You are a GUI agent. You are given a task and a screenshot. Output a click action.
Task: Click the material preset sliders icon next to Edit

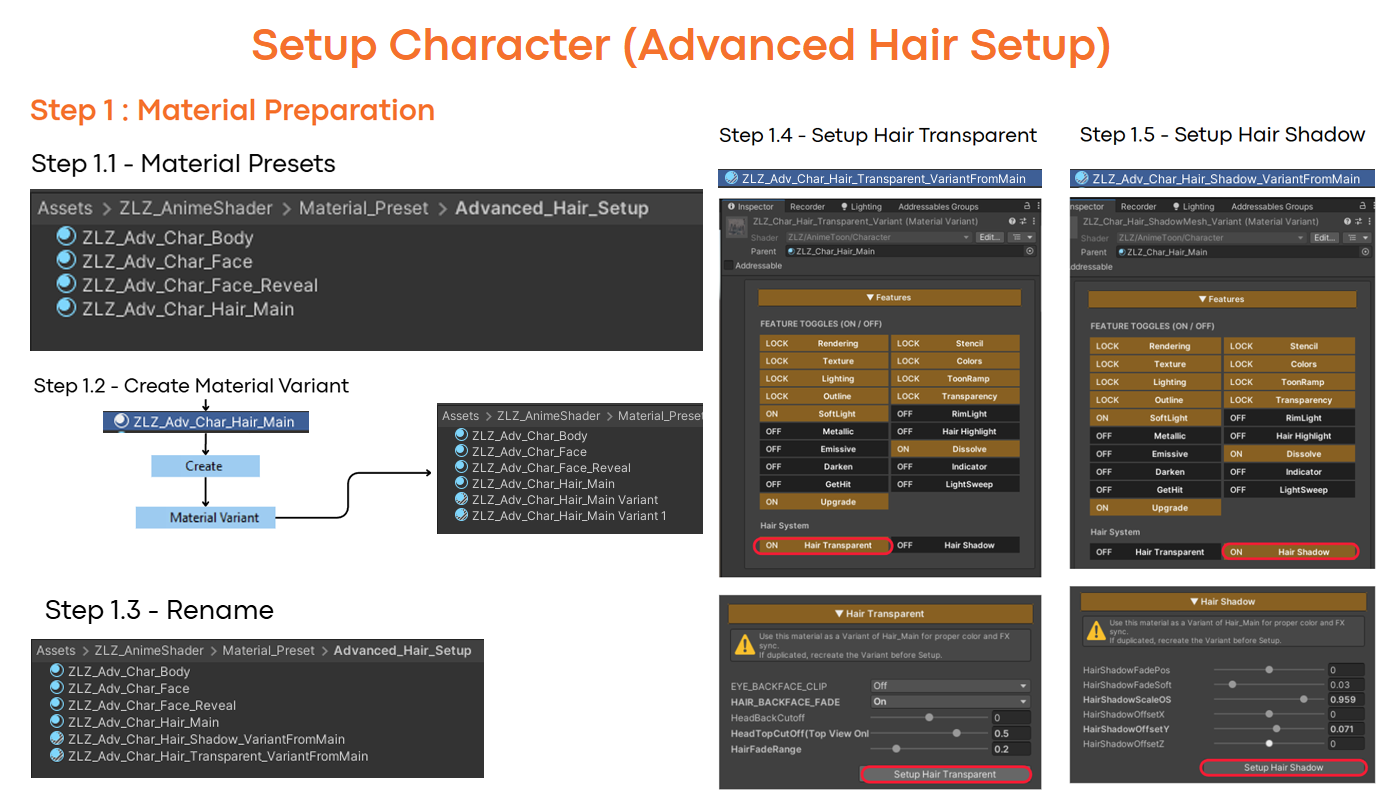(1018, 237)
